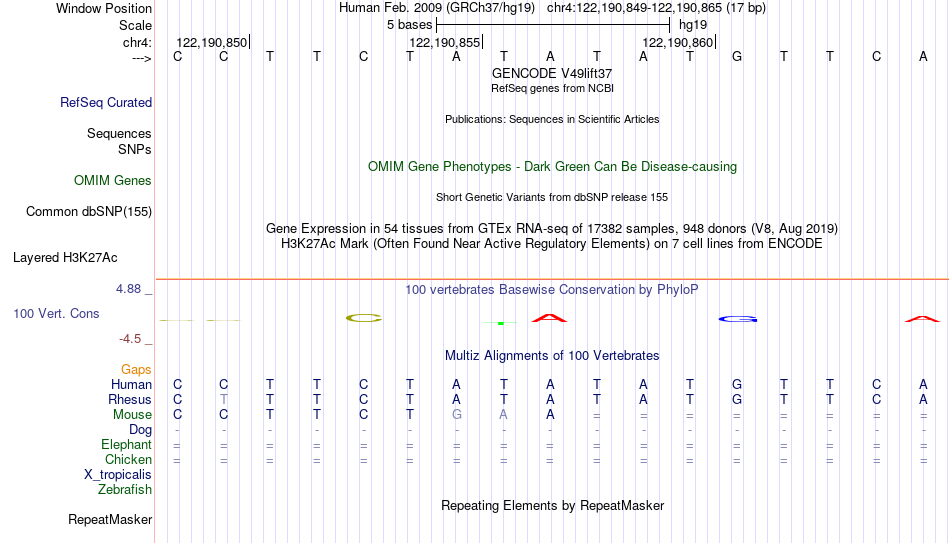Click the Human Feb. 2009 (GRCh37/hg19) text
Viewport: 950px width, 543px height.
pos(437,8)
